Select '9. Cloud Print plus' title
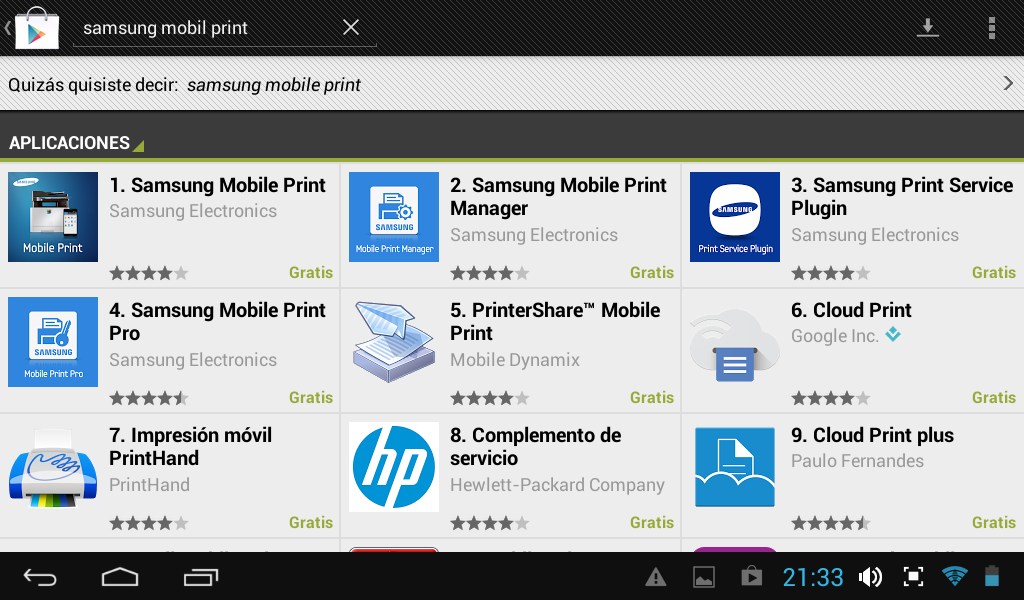Image resolution: width=1024 pixels, height=600 pixels. coord(872,435)
